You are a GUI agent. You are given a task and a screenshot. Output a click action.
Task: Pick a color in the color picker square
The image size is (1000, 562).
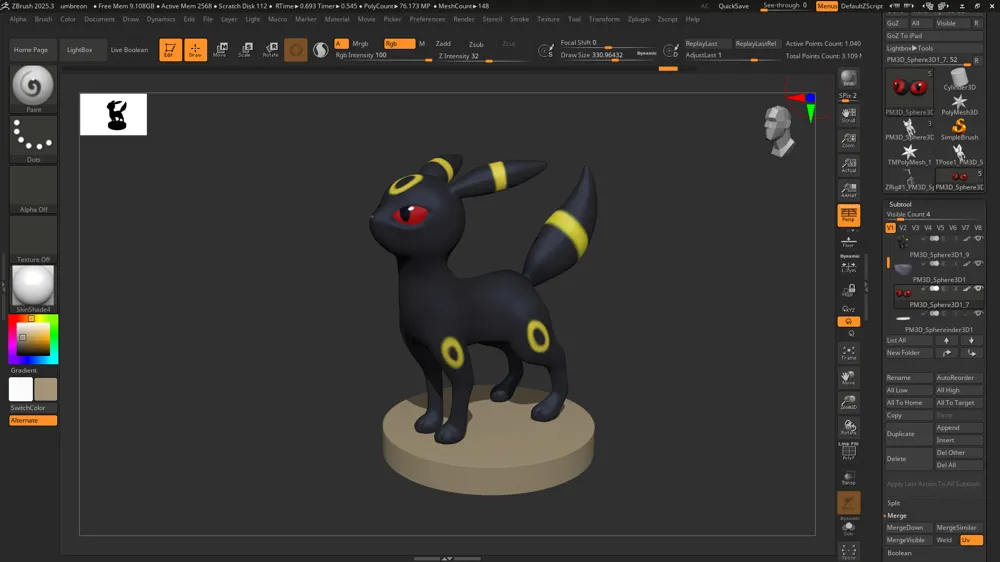pos(33,339)
